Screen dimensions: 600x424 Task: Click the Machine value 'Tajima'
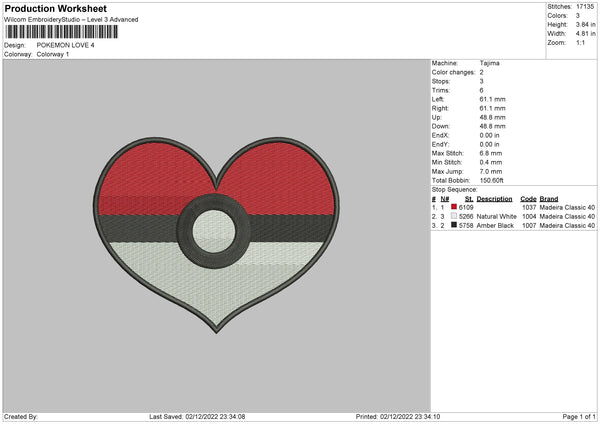point(489,63)
